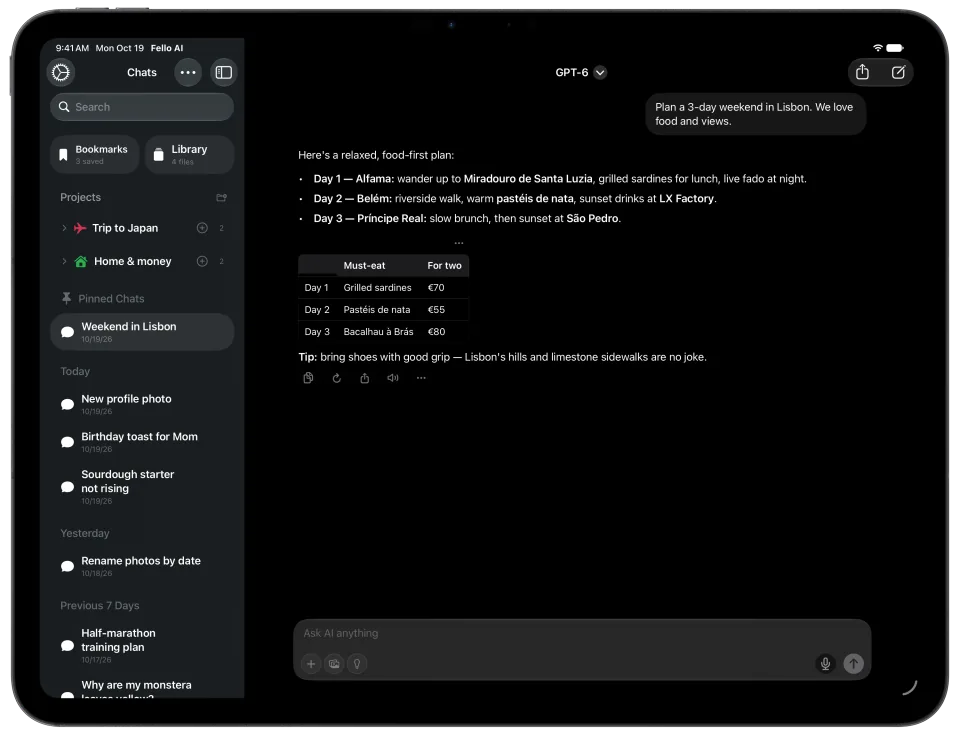Open the settings gear icon in sidebar
The width and height of the screenshot is (960, 736).
(x=61, y=72)
